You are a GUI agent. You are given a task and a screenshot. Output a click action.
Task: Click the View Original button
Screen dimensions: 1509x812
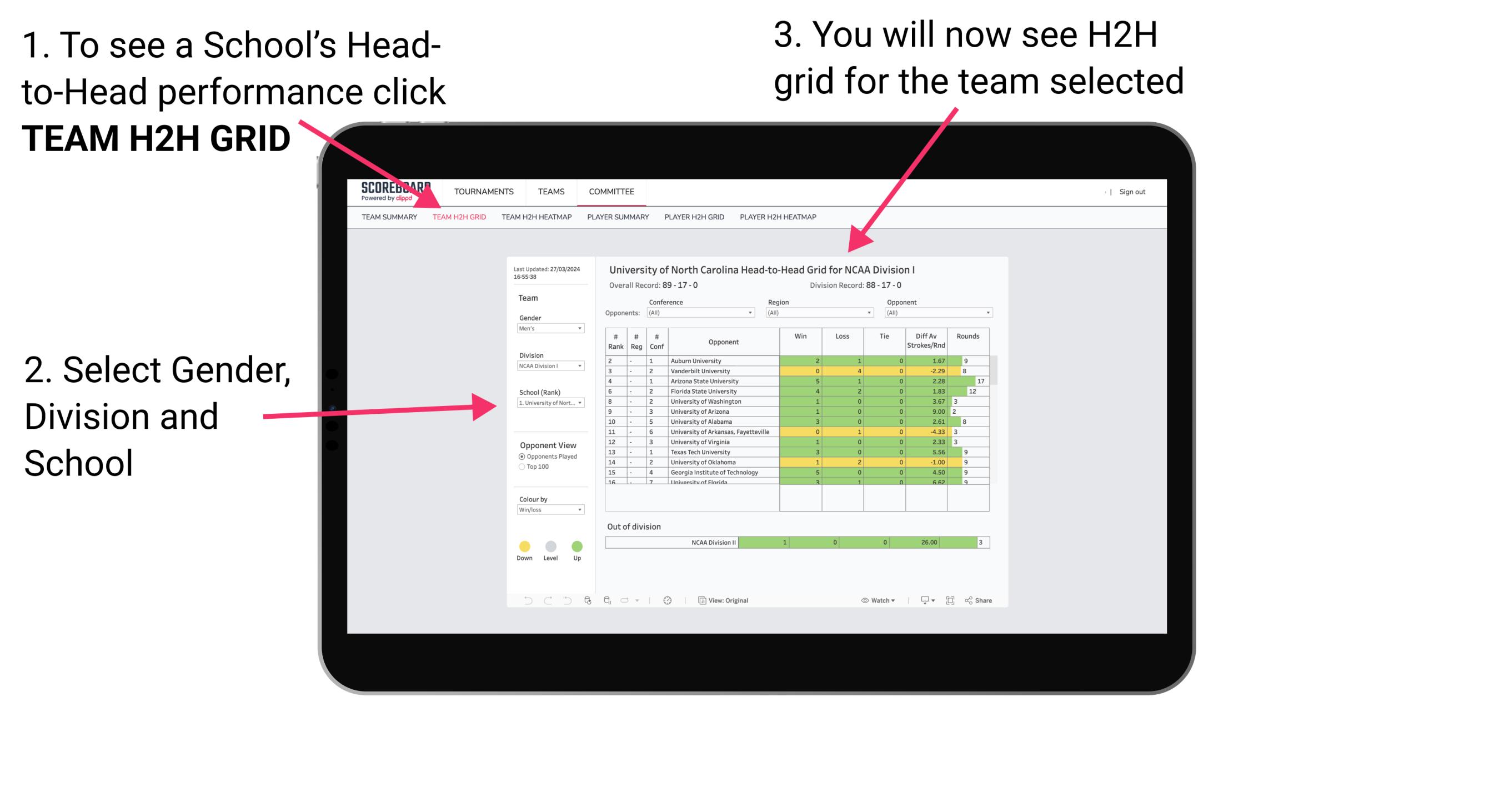[x=724, y=600]
